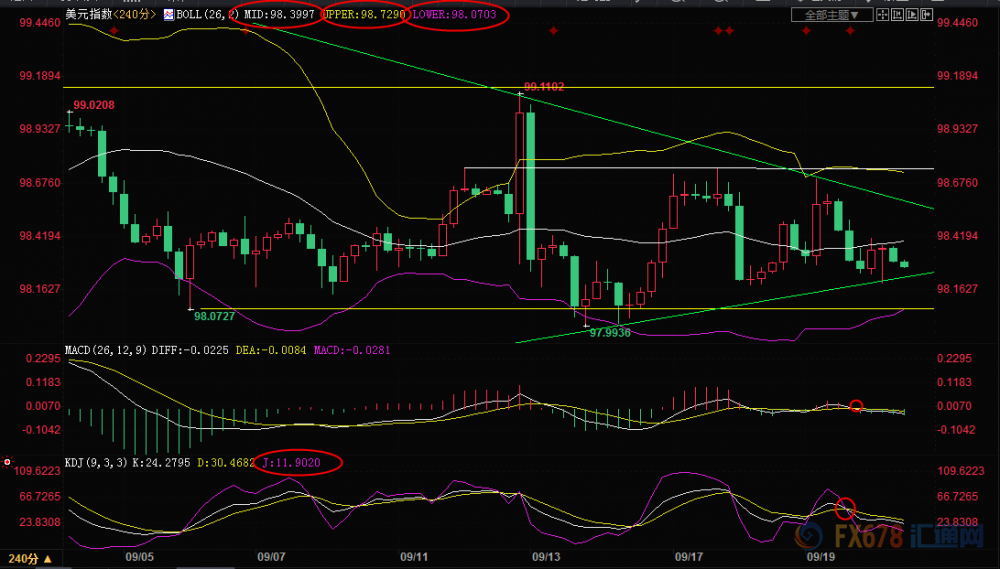Click the axis icon with inward arrows
The image size is (1000, 569).
point(897,14)
